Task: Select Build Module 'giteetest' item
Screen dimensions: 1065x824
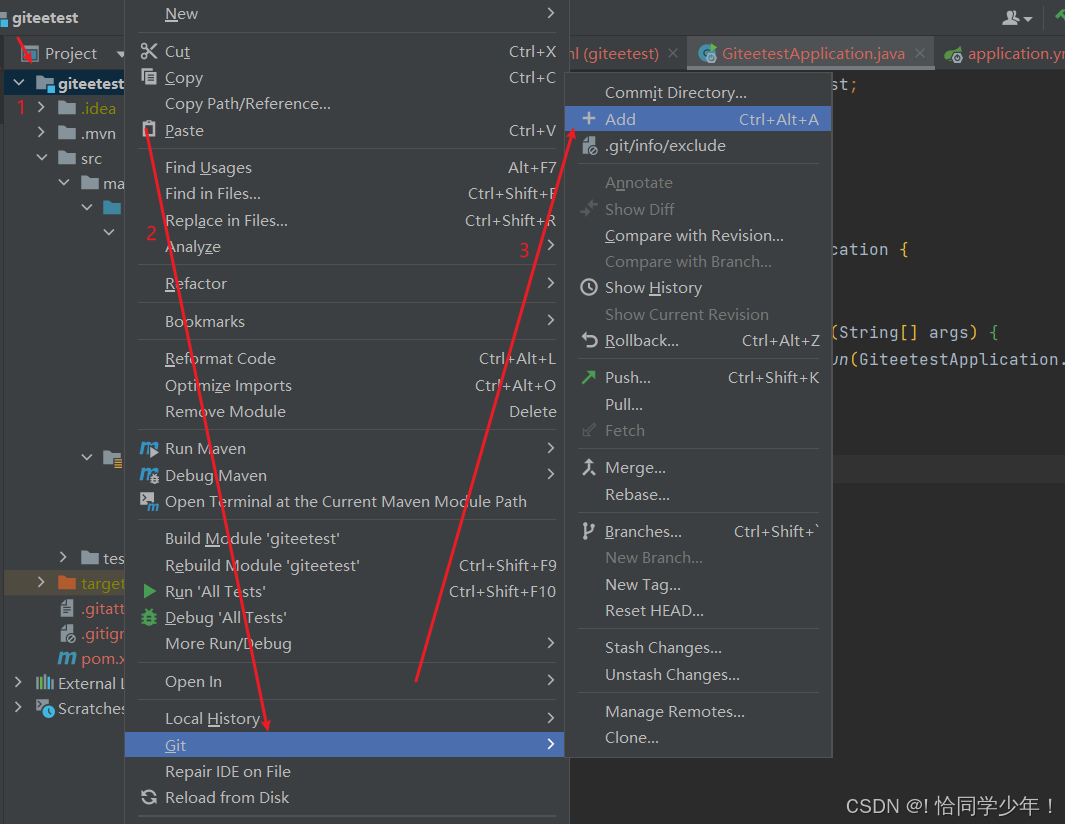Action: click(x=346, y=539)
